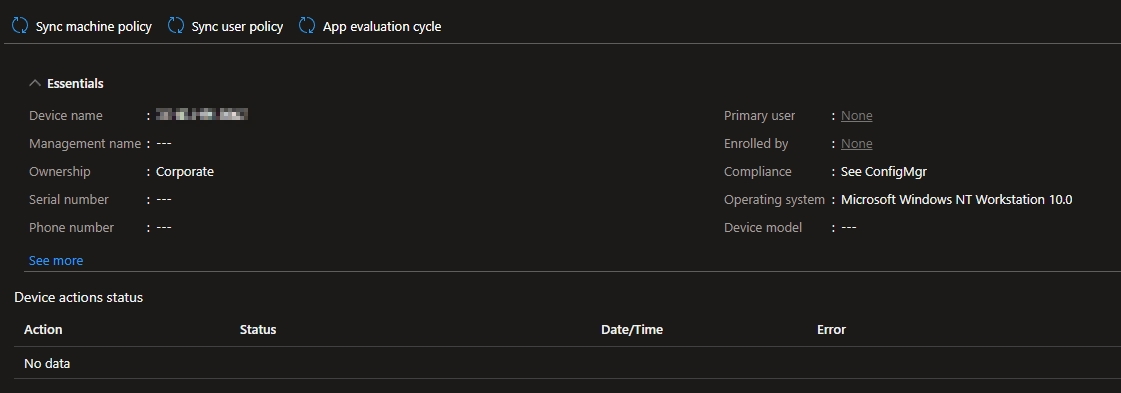Sort by the Status column header

click(x=258, y=329)
